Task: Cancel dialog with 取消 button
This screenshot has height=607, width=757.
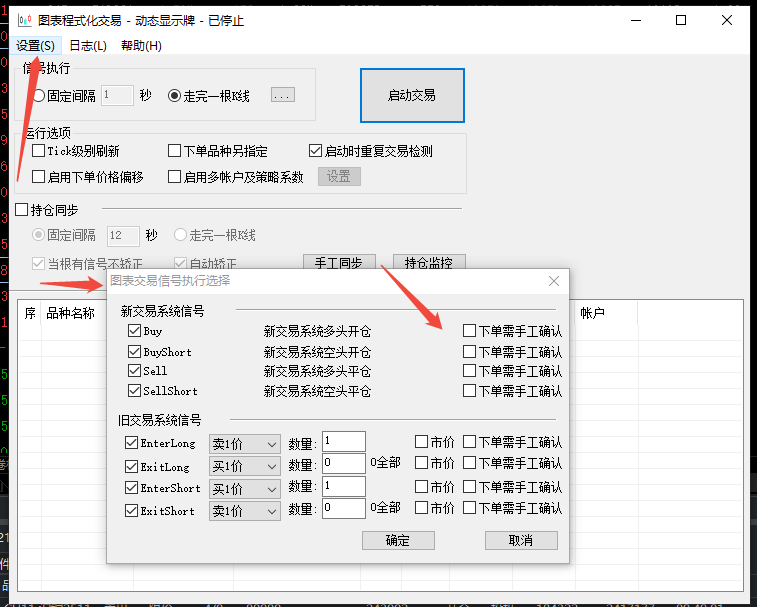Action: click(521, 540)
